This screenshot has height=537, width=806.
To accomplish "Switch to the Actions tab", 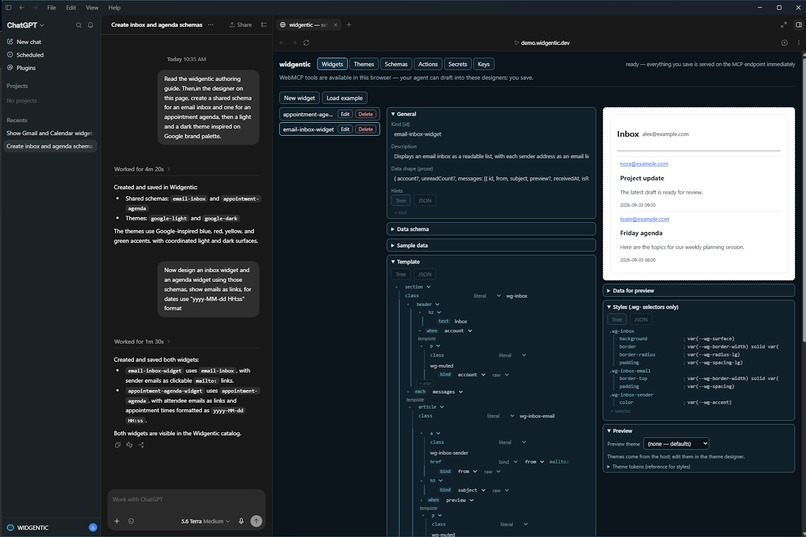I will [x=428, y=64].
